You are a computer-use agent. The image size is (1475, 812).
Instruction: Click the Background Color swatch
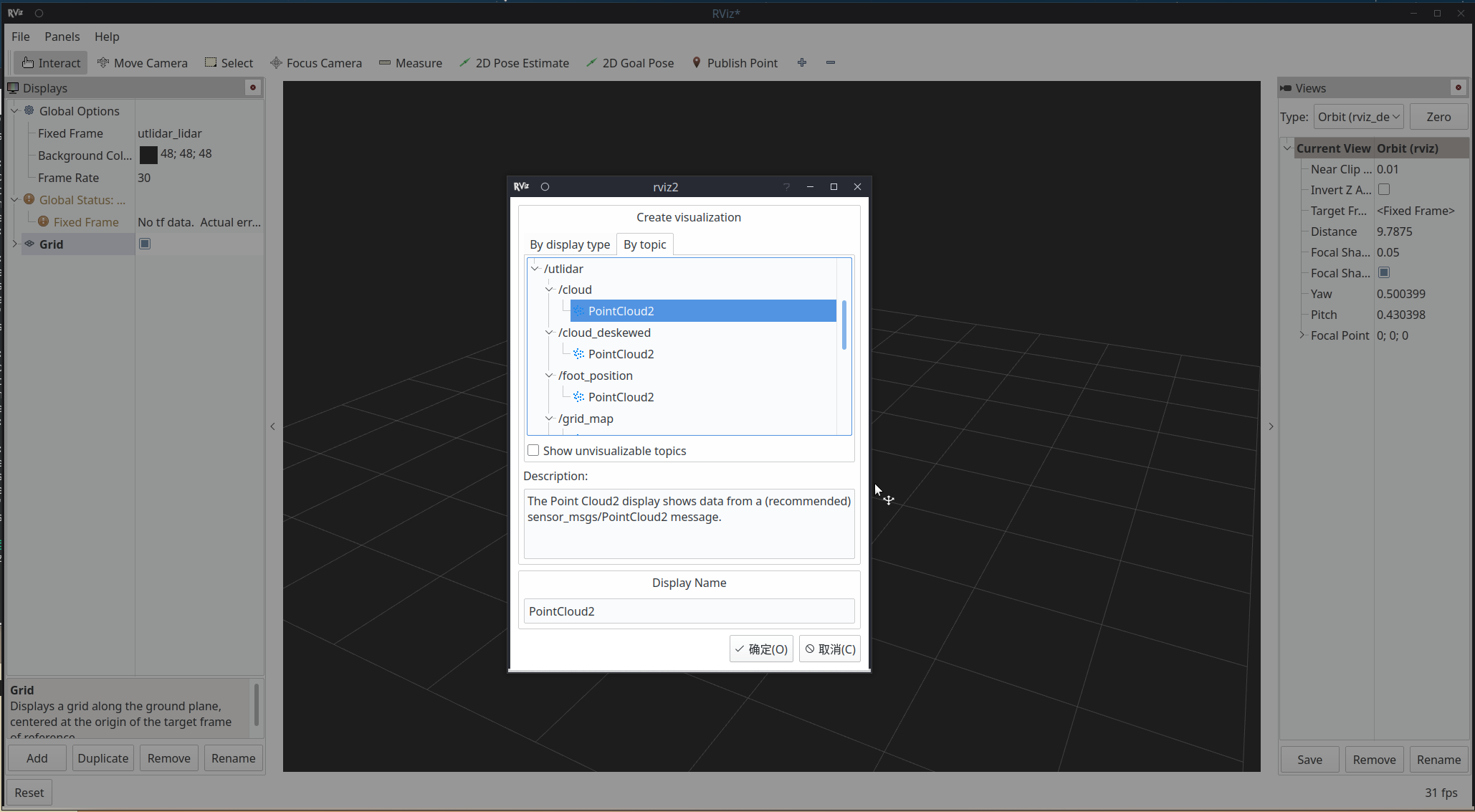click(x=148, y=156)
